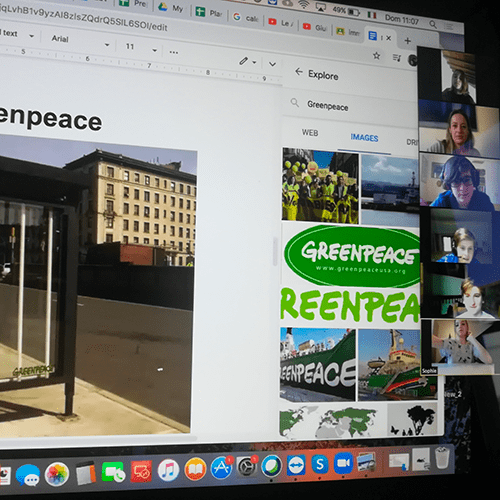Screen dimensions: 500x500
Task: Open iBooks from the Dock
Action: [x=195, y=469]
